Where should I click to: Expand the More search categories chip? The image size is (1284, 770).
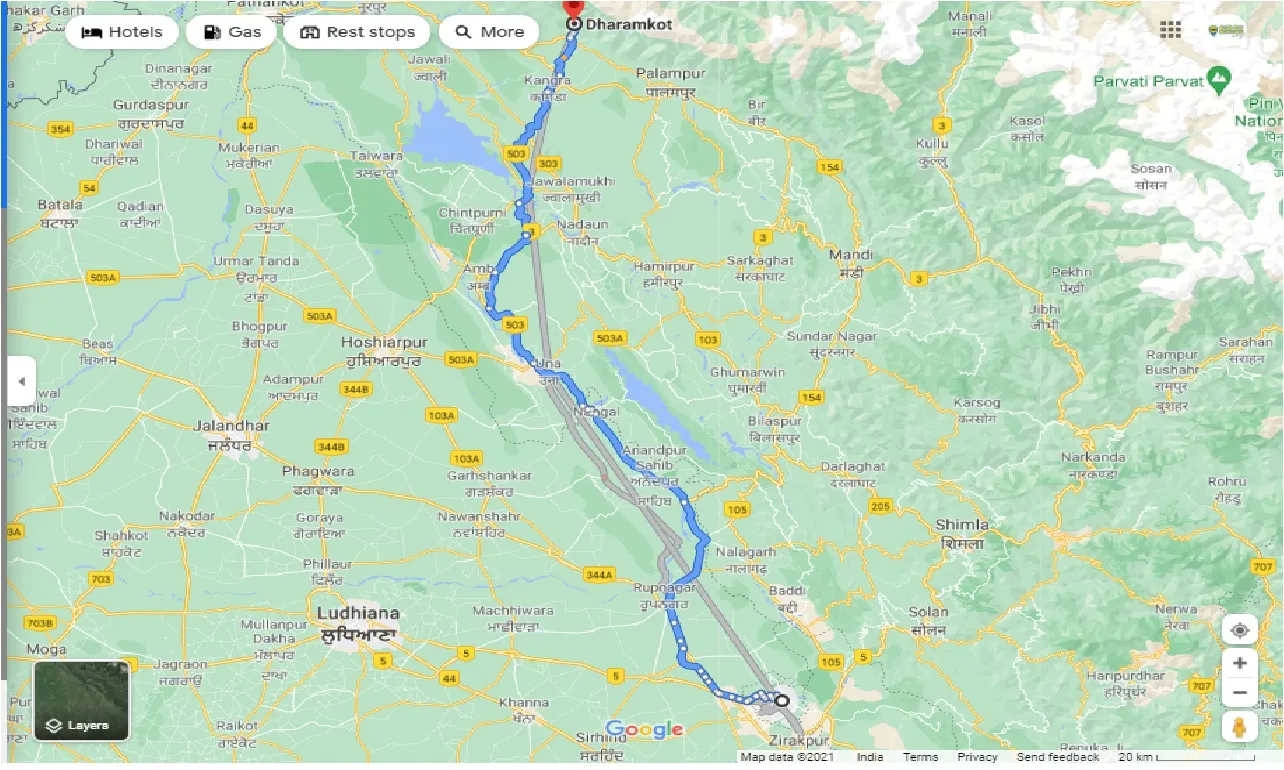pyautogui.click(x=488, y=32)
